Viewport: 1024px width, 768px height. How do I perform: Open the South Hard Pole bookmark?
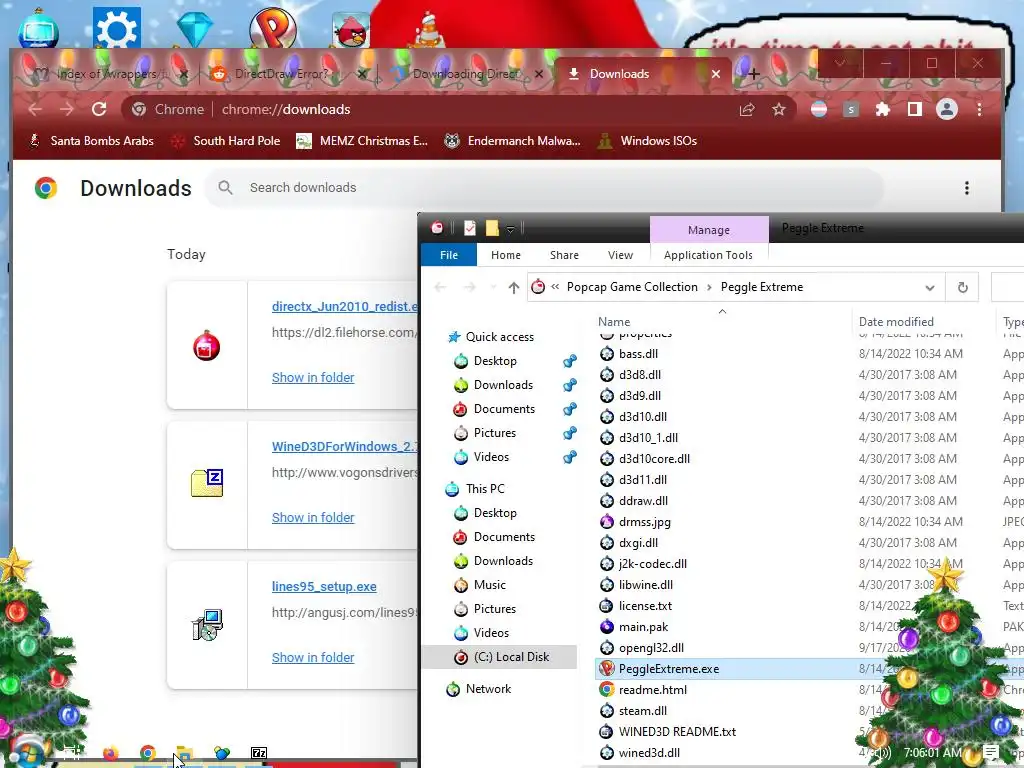[x=226, y=141]
